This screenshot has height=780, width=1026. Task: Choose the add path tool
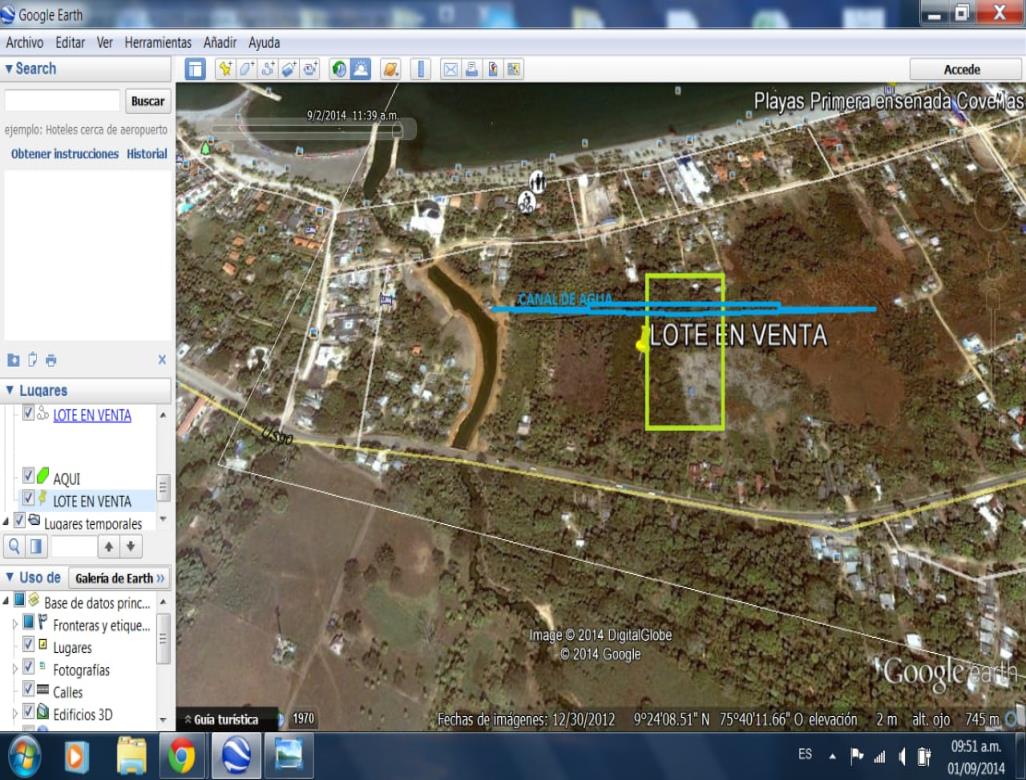[267, 69]
